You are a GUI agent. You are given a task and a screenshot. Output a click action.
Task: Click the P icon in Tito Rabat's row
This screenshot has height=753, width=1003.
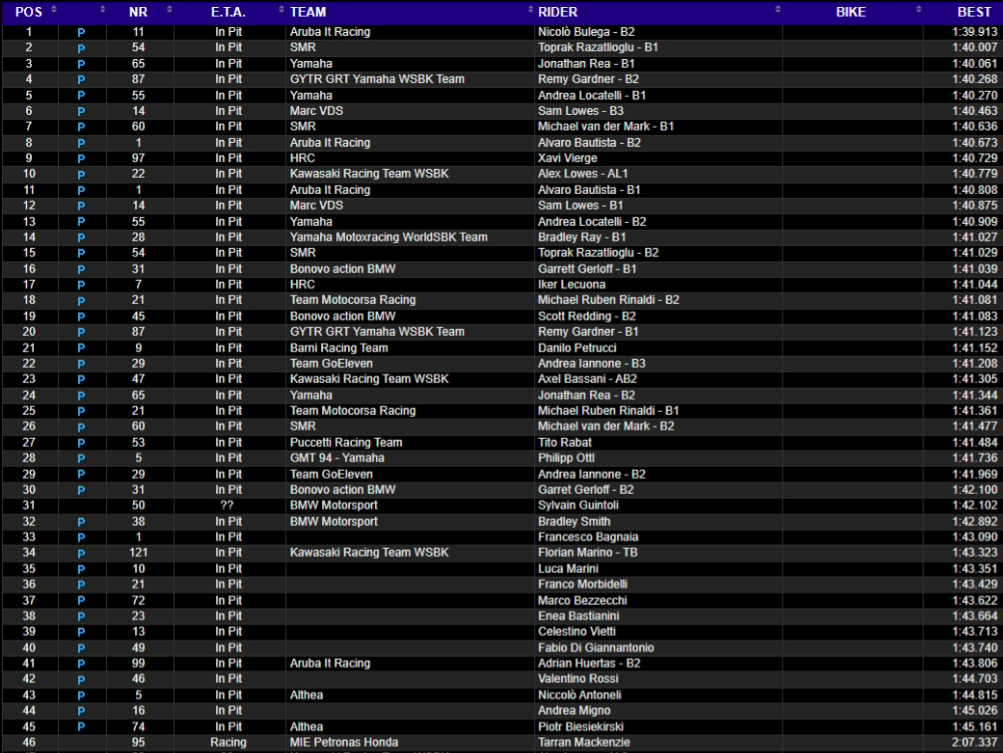click(81, 443)
